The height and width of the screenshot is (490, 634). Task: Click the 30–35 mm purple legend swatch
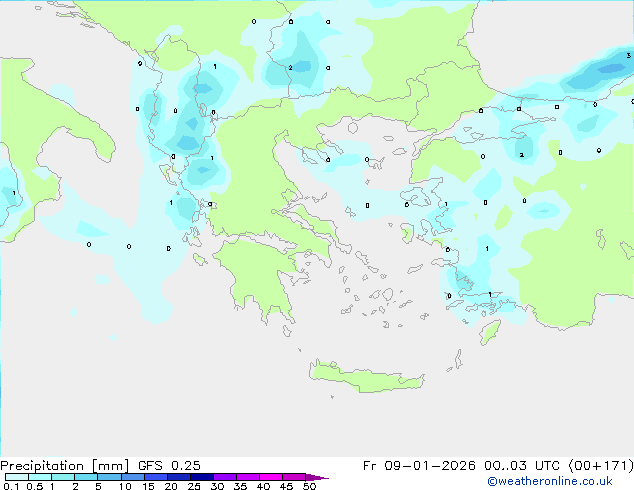click(x=224, y=477)
